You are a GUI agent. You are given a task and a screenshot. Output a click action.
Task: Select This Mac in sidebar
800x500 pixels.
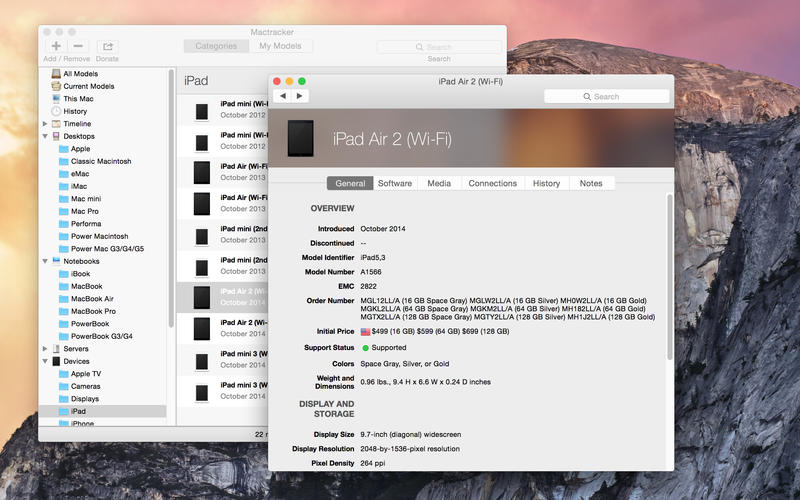click(x=77, y=99)
